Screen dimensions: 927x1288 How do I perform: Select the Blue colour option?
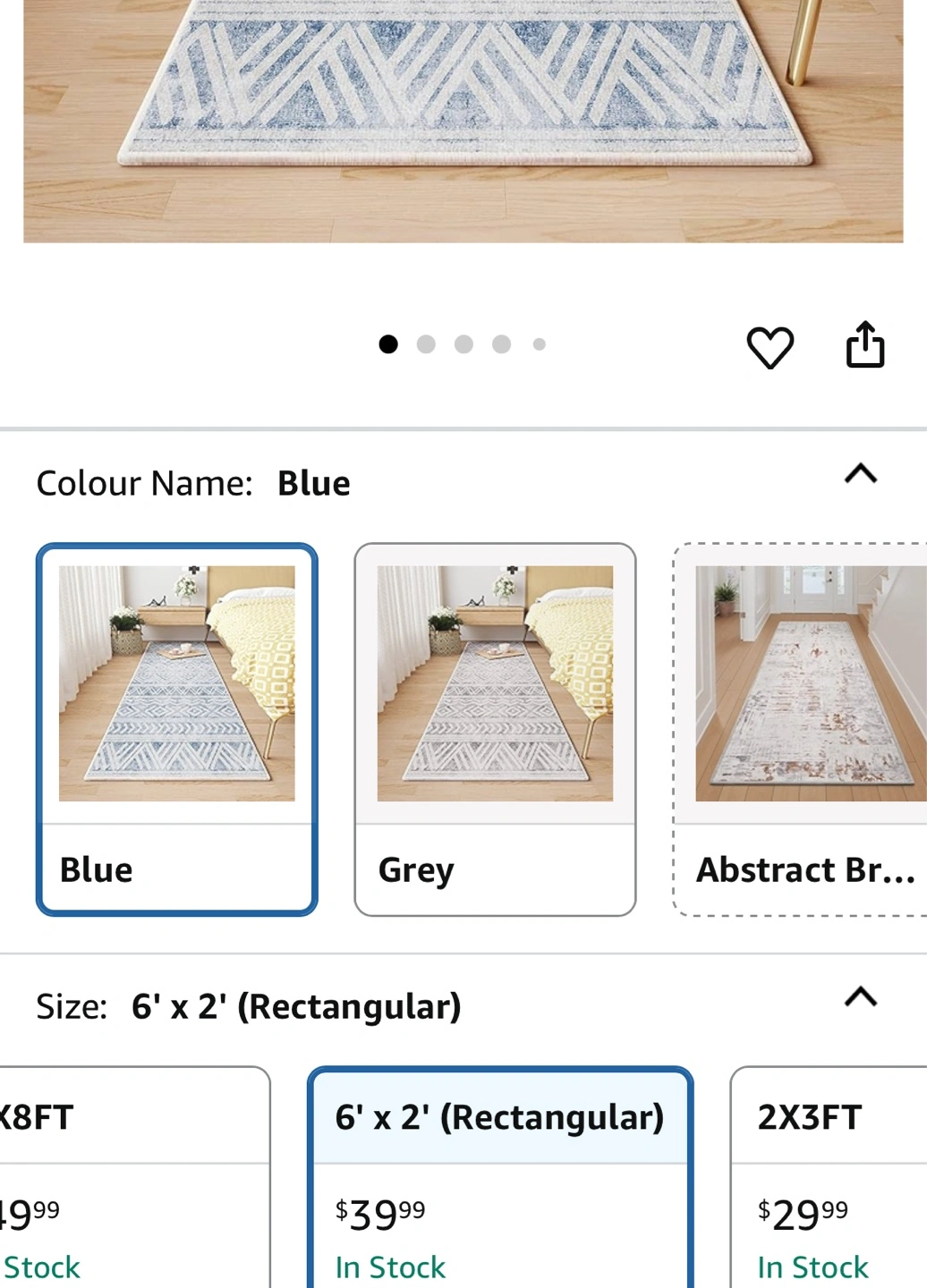[x=177, y=729]
